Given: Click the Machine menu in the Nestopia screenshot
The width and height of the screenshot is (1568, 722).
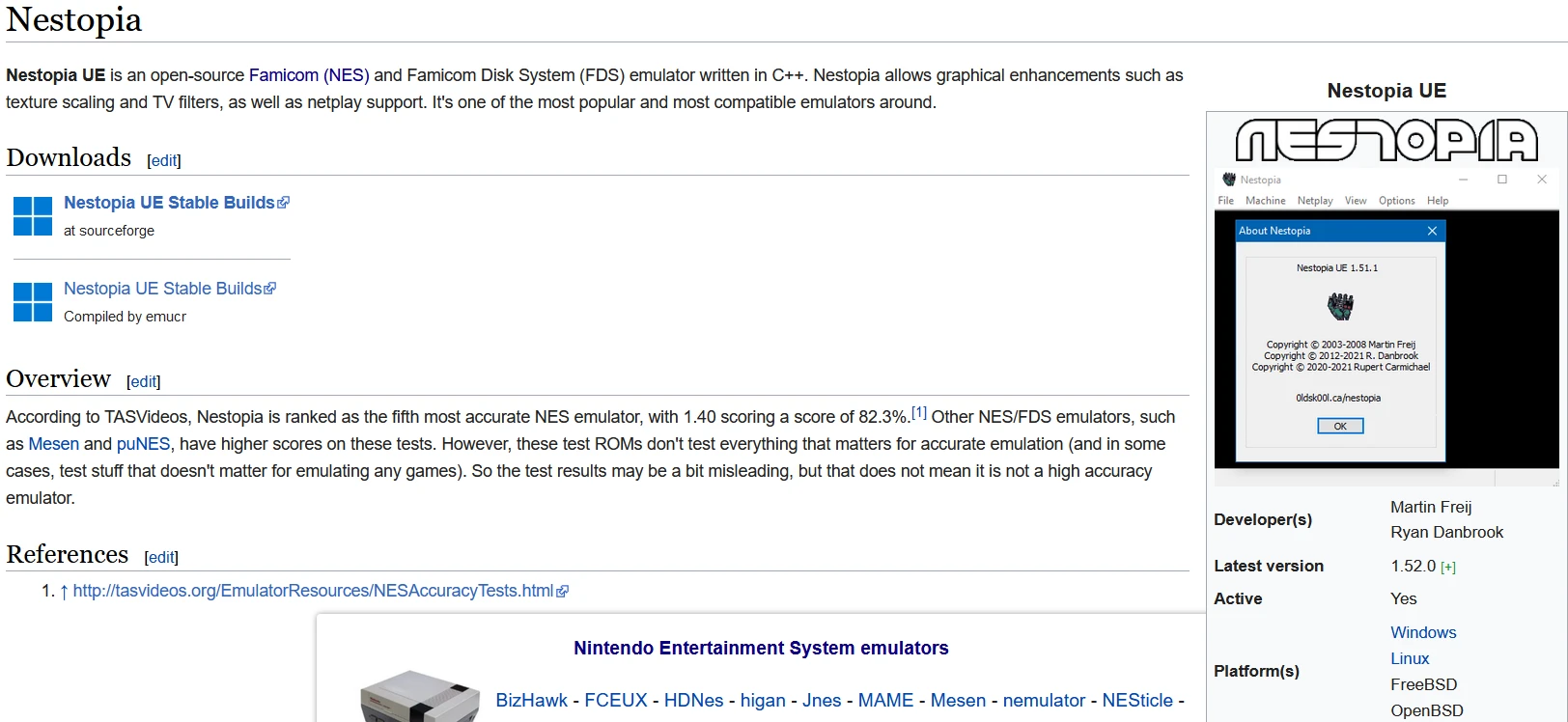Looking at the screenshot, I should (1265, 201).
